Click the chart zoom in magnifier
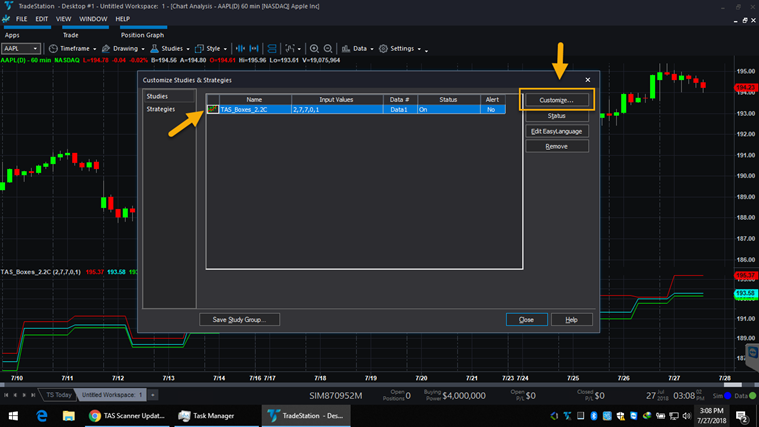The height and width of the screenshot is (427, 759). pyautogui.click(x=314, y=49)
